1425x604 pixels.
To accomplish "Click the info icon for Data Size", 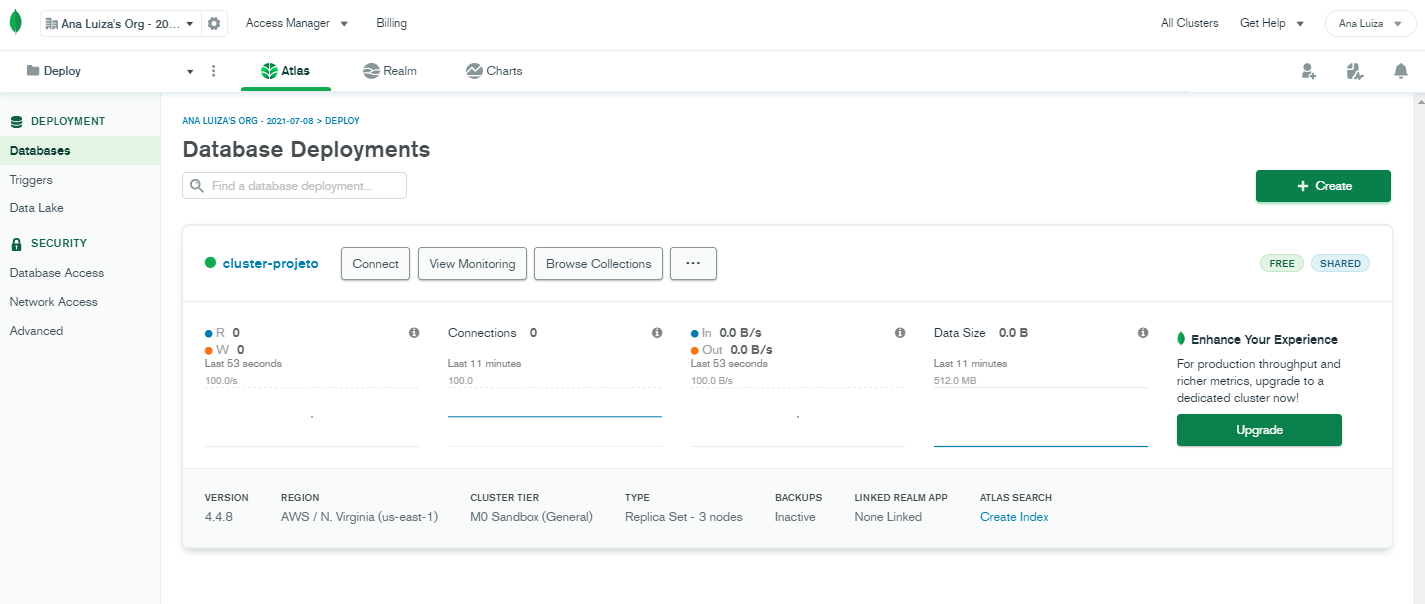I will (x=1143, y=333).
